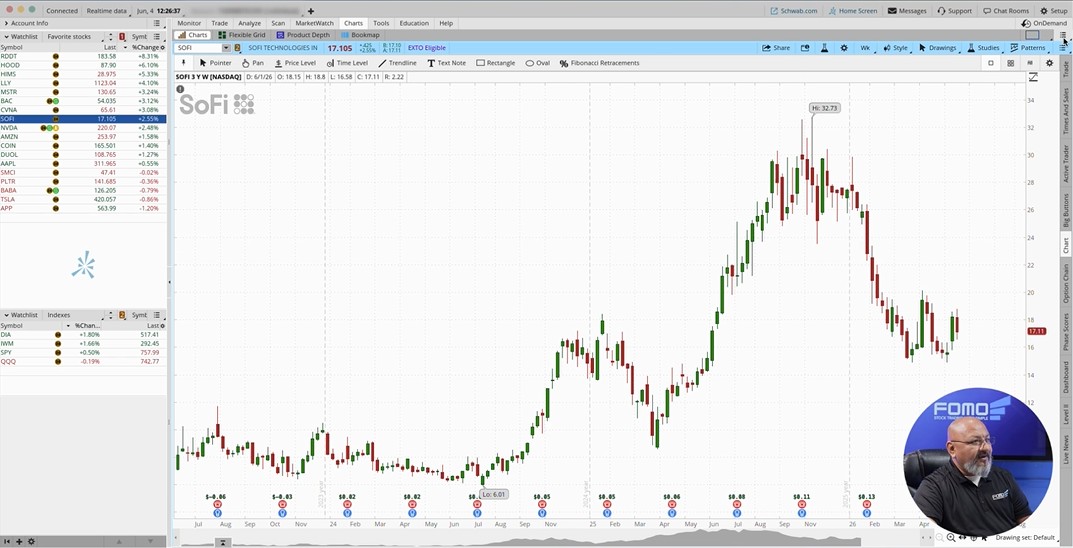Open the Times And Sales side tab

pyautogui.click(x=1065, y=111)
